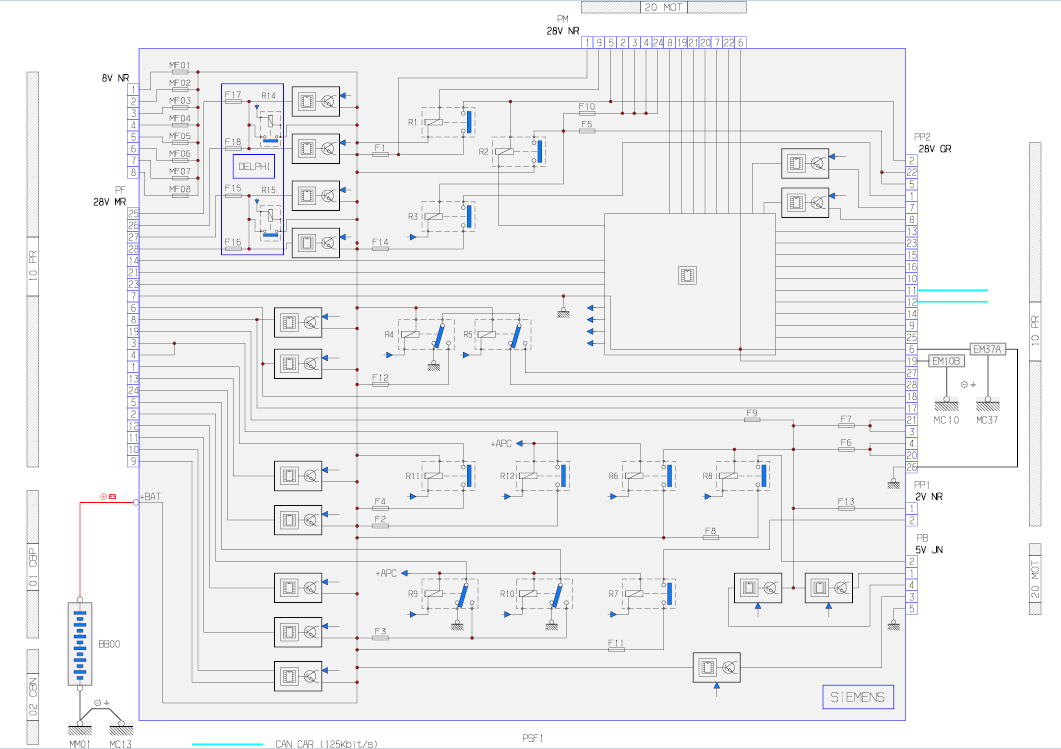Select the R15 relay in the Delphi module
This screenshot has width=1061, height=749.
(x=271, y=222)
